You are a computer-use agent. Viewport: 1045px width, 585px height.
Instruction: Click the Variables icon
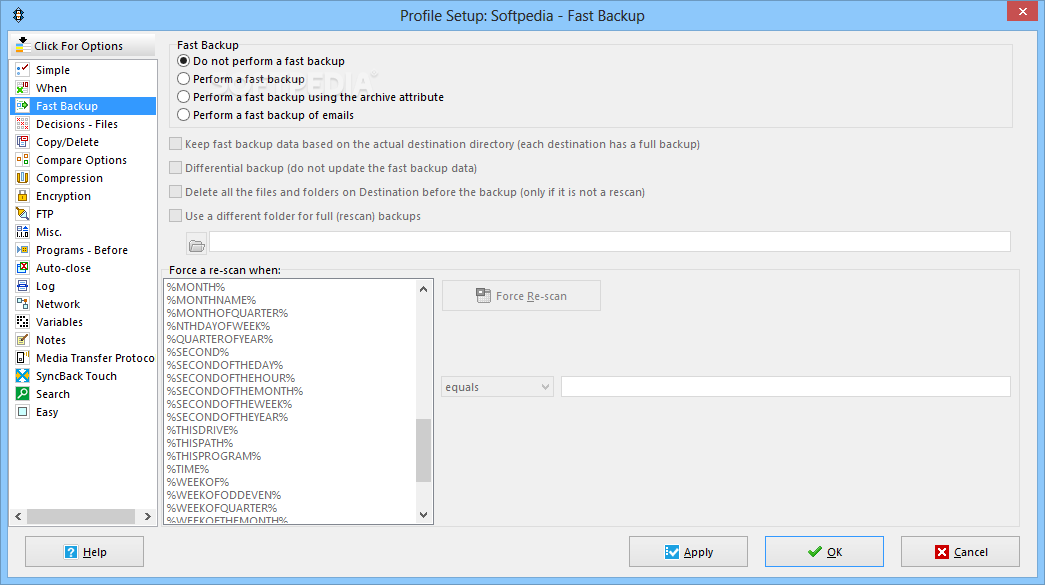pos(23,321)
